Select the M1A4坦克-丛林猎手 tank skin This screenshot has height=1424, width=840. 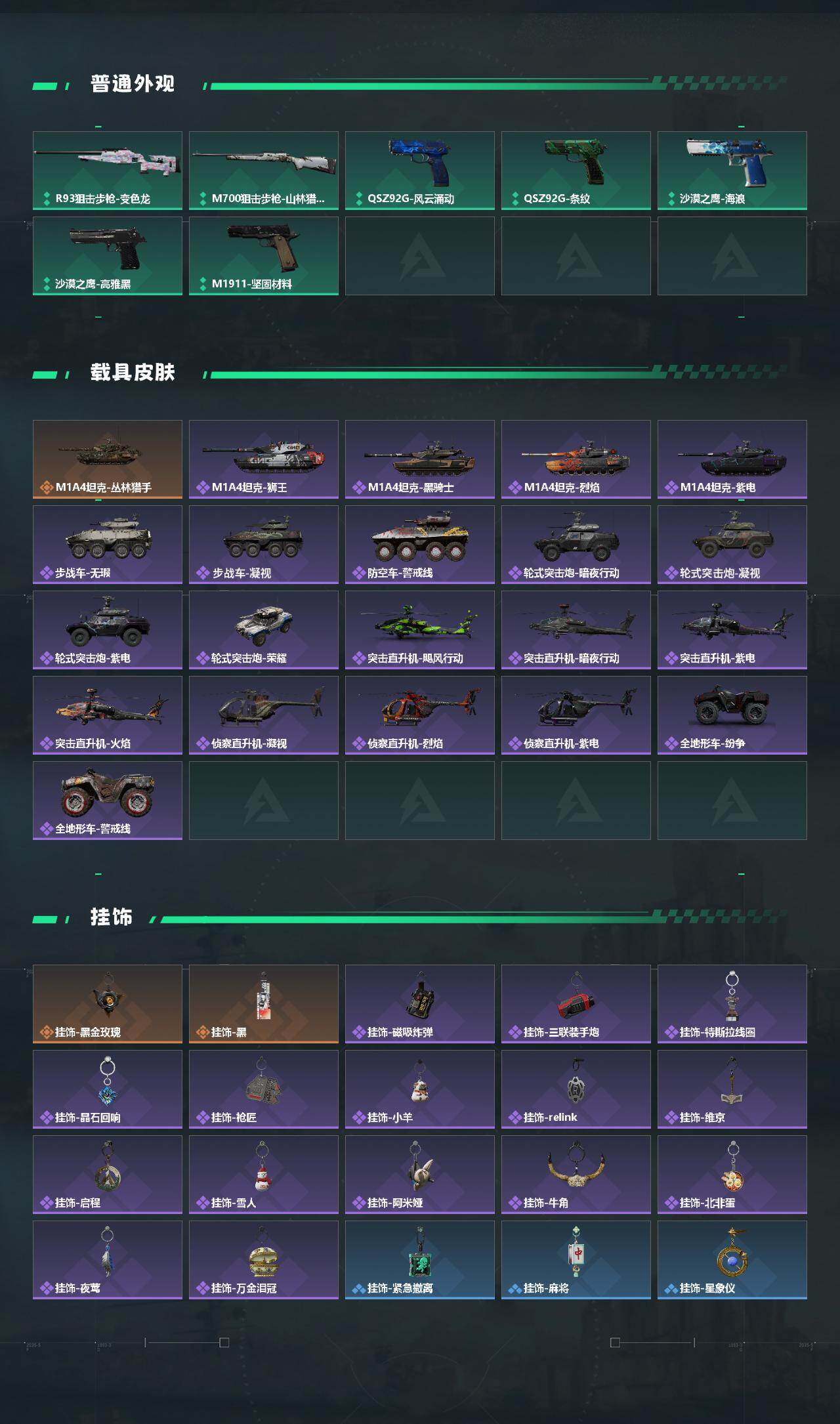108,459
